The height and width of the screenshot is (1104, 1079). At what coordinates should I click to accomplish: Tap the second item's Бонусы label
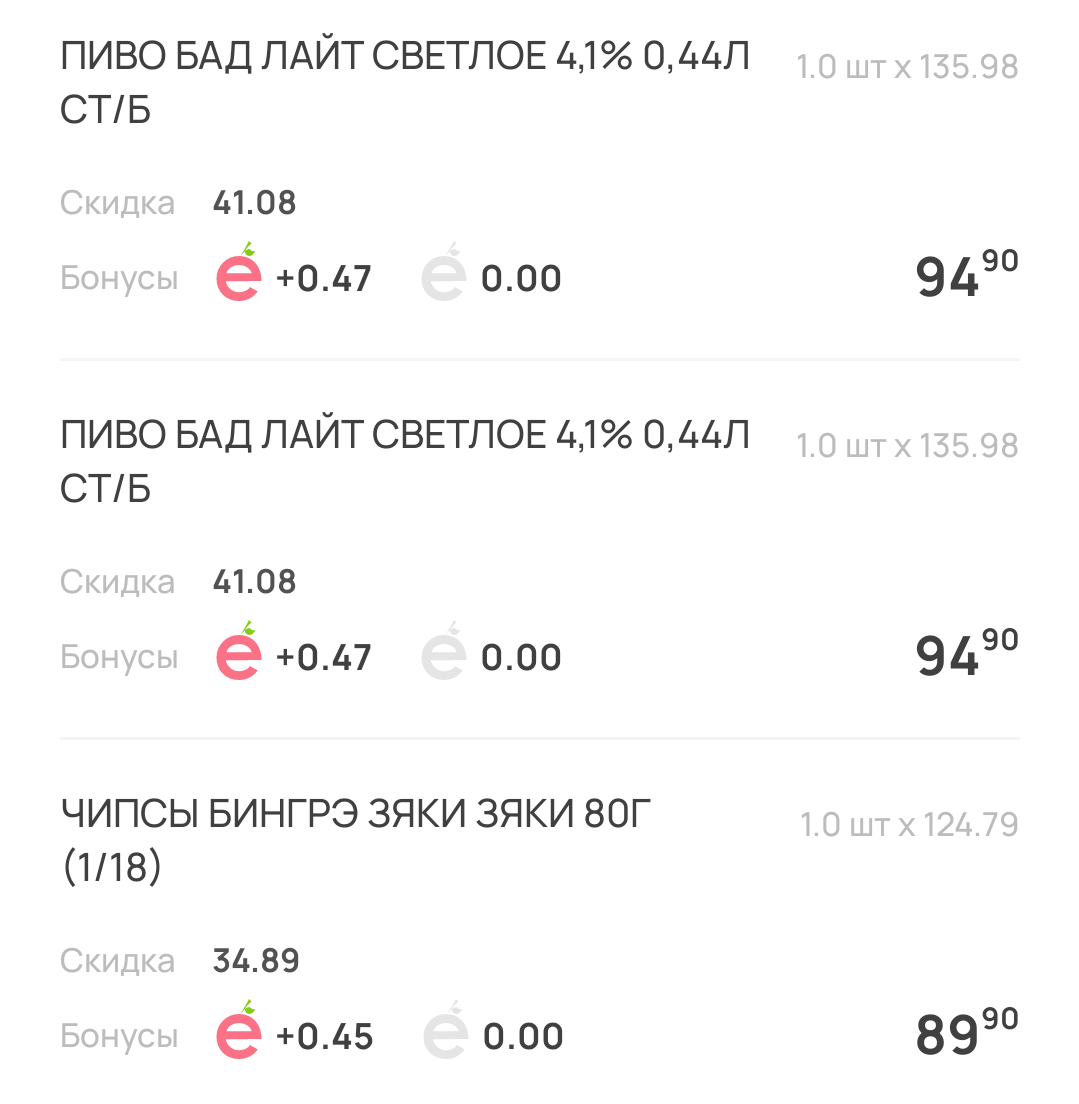[x=119, y=657]
